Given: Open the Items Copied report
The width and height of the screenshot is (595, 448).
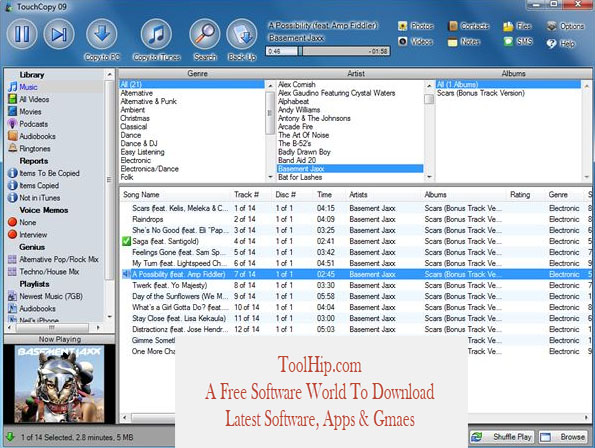Looking at the screenshot, I should click(33, 185).
